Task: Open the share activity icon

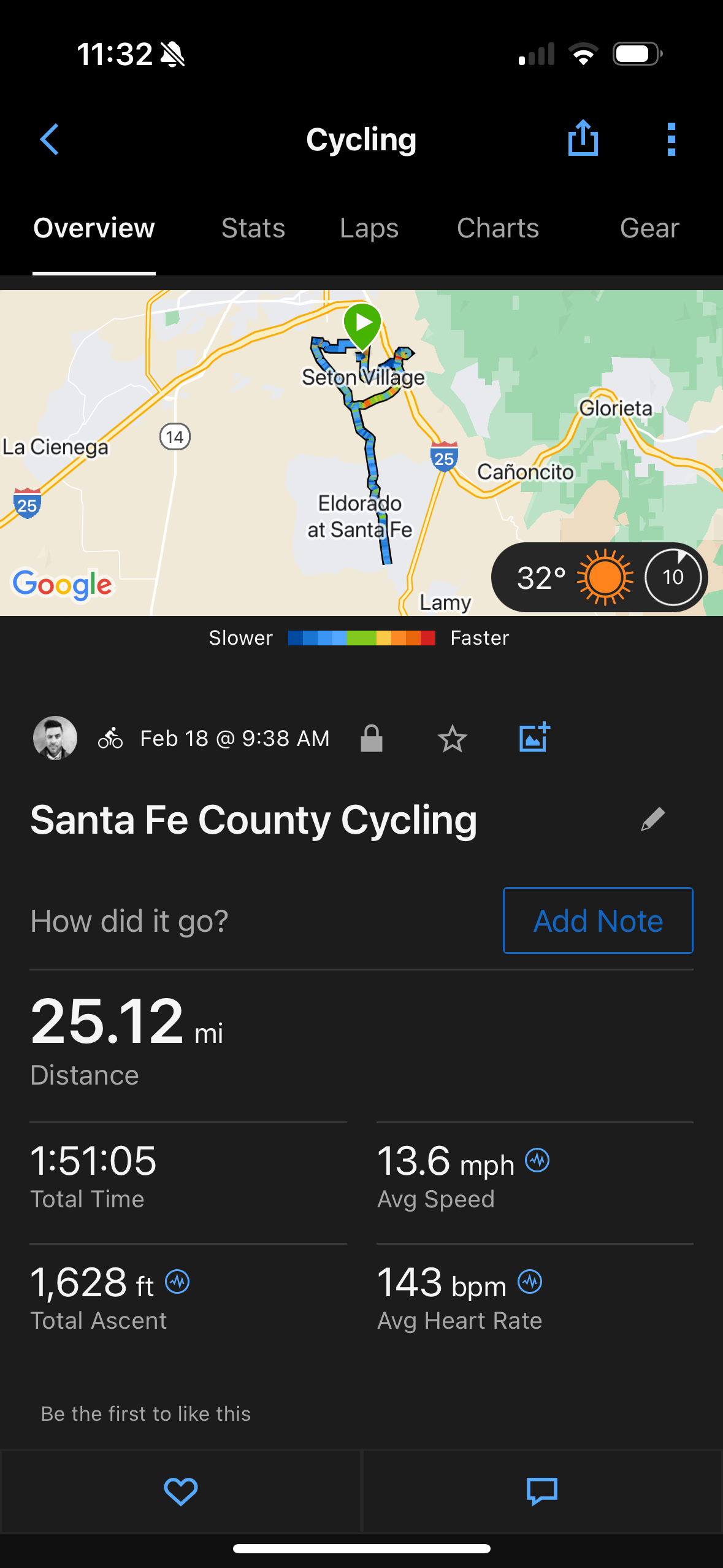Action: point(583,139)
